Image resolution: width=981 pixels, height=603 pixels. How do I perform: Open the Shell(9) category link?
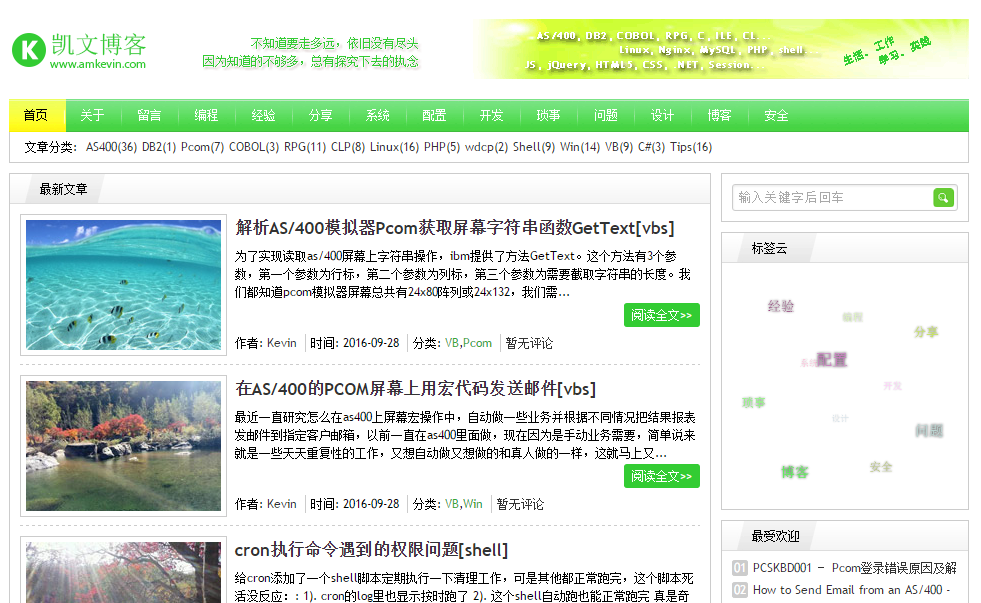tap(534, 147)
